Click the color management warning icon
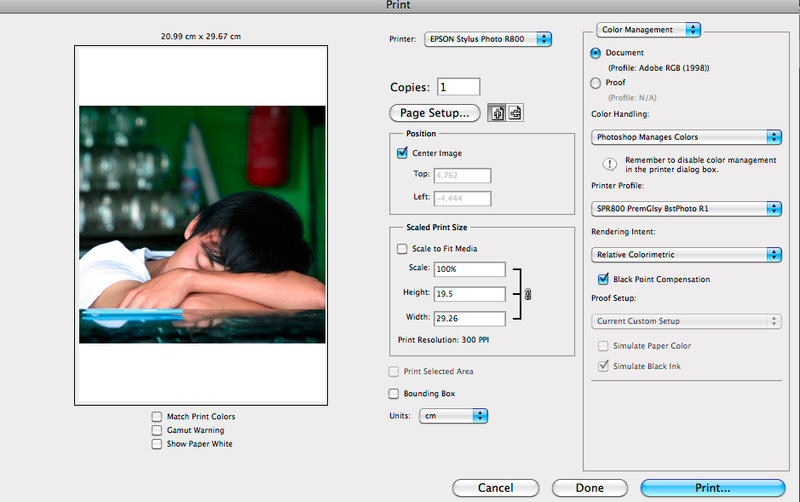The width and height of the screenshot is (800, 502). click(609, 164)
